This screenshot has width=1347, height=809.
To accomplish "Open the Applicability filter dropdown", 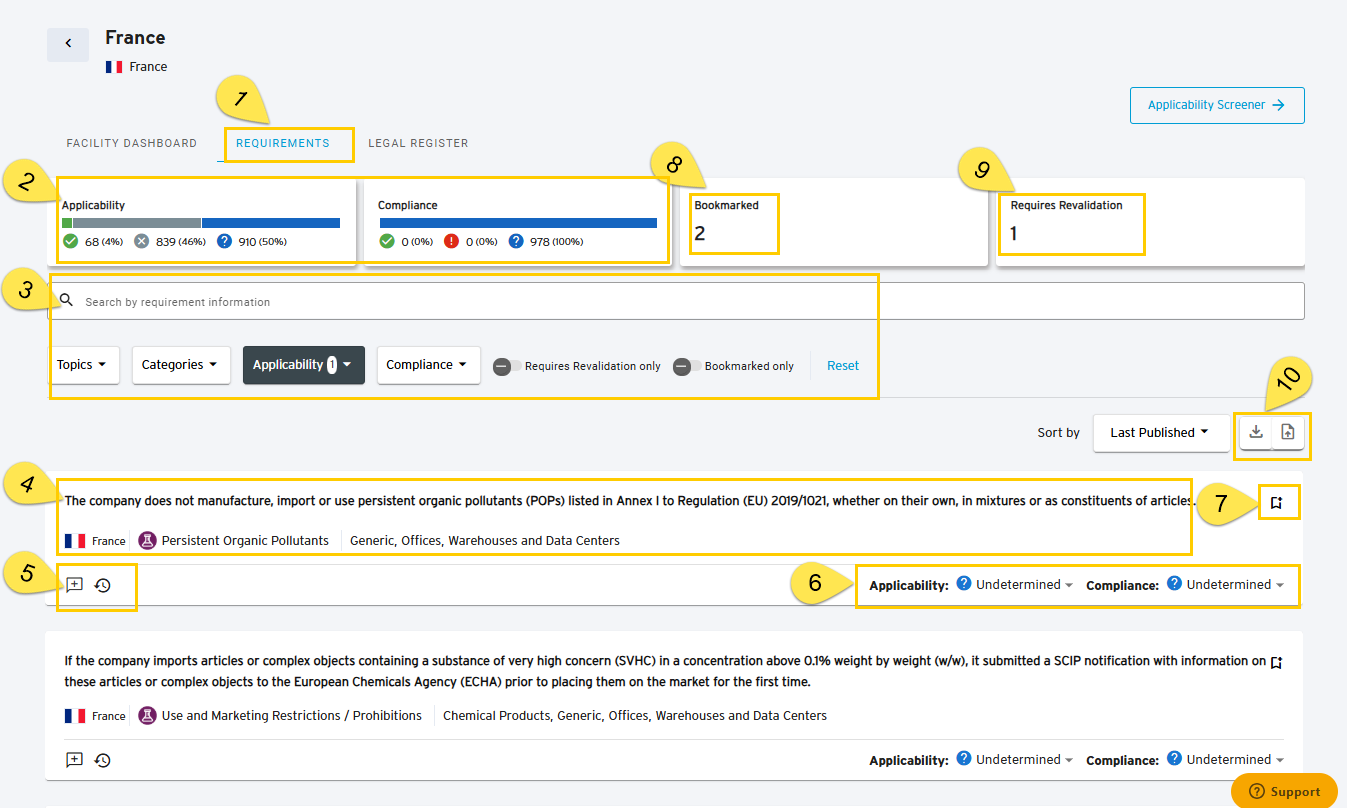I will pyautogui.click(x=303, y=365).
